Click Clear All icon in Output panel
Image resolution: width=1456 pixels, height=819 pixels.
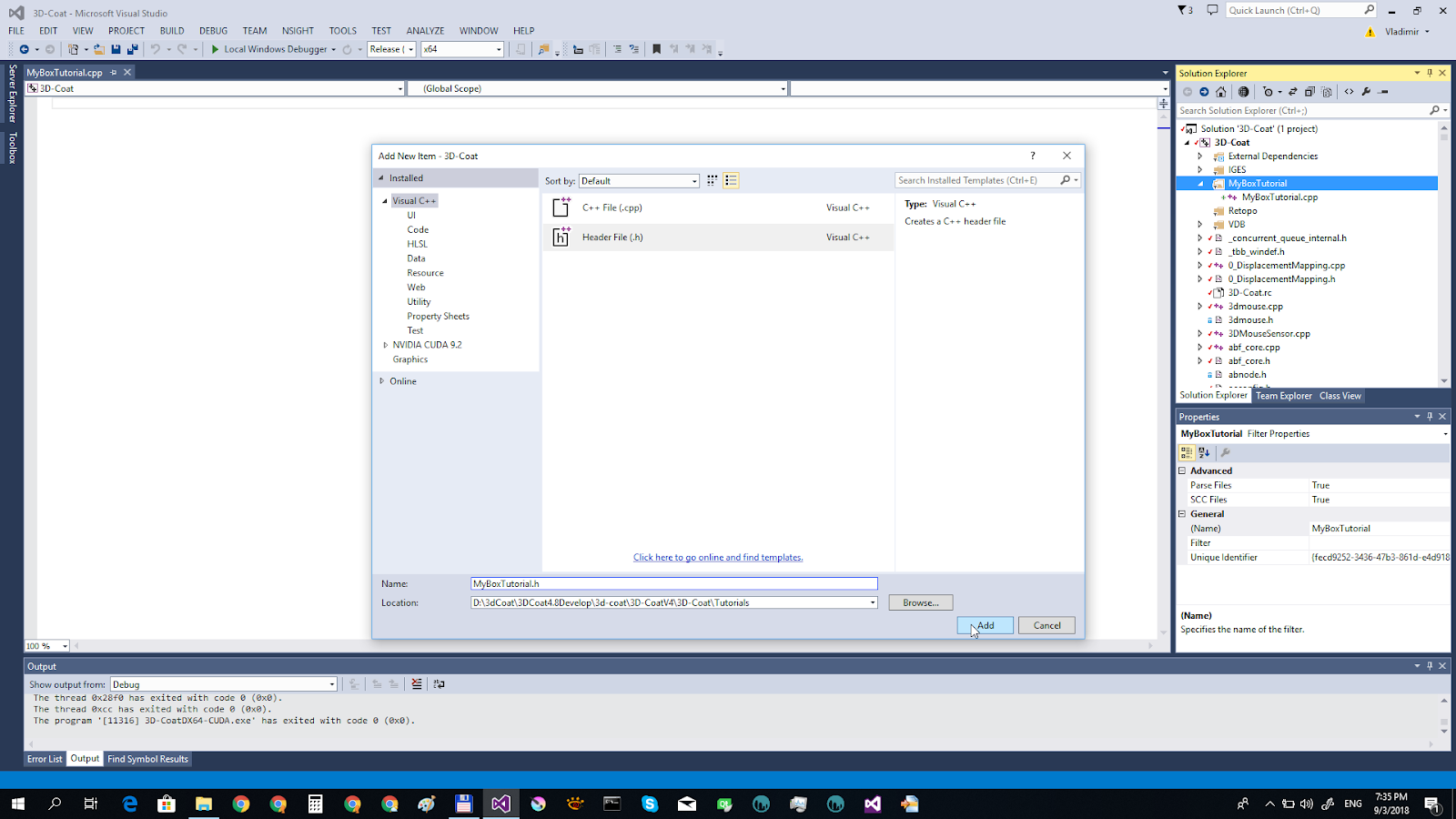tap(417, 684)
